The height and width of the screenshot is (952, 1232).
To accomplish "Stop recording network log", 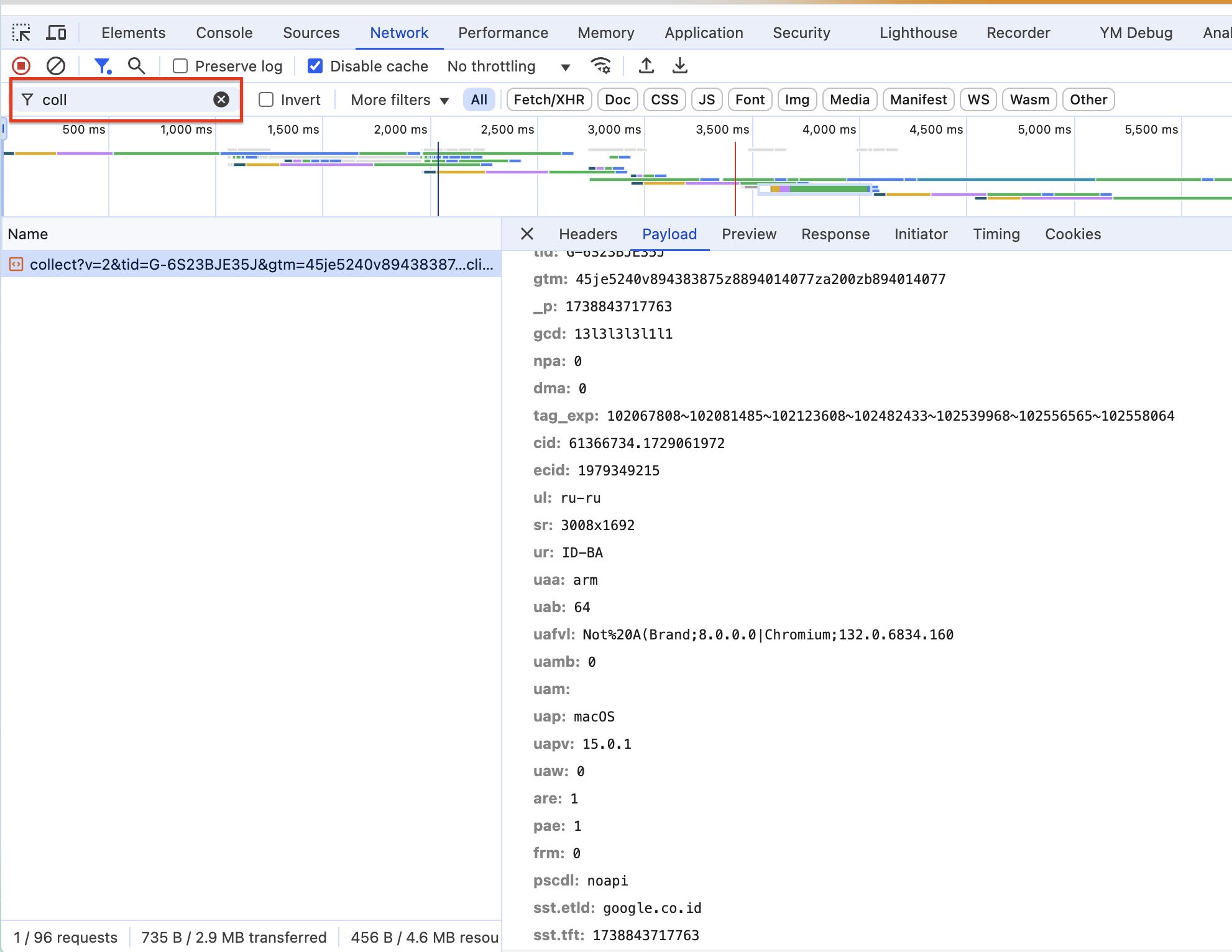I will click(21, 66).
